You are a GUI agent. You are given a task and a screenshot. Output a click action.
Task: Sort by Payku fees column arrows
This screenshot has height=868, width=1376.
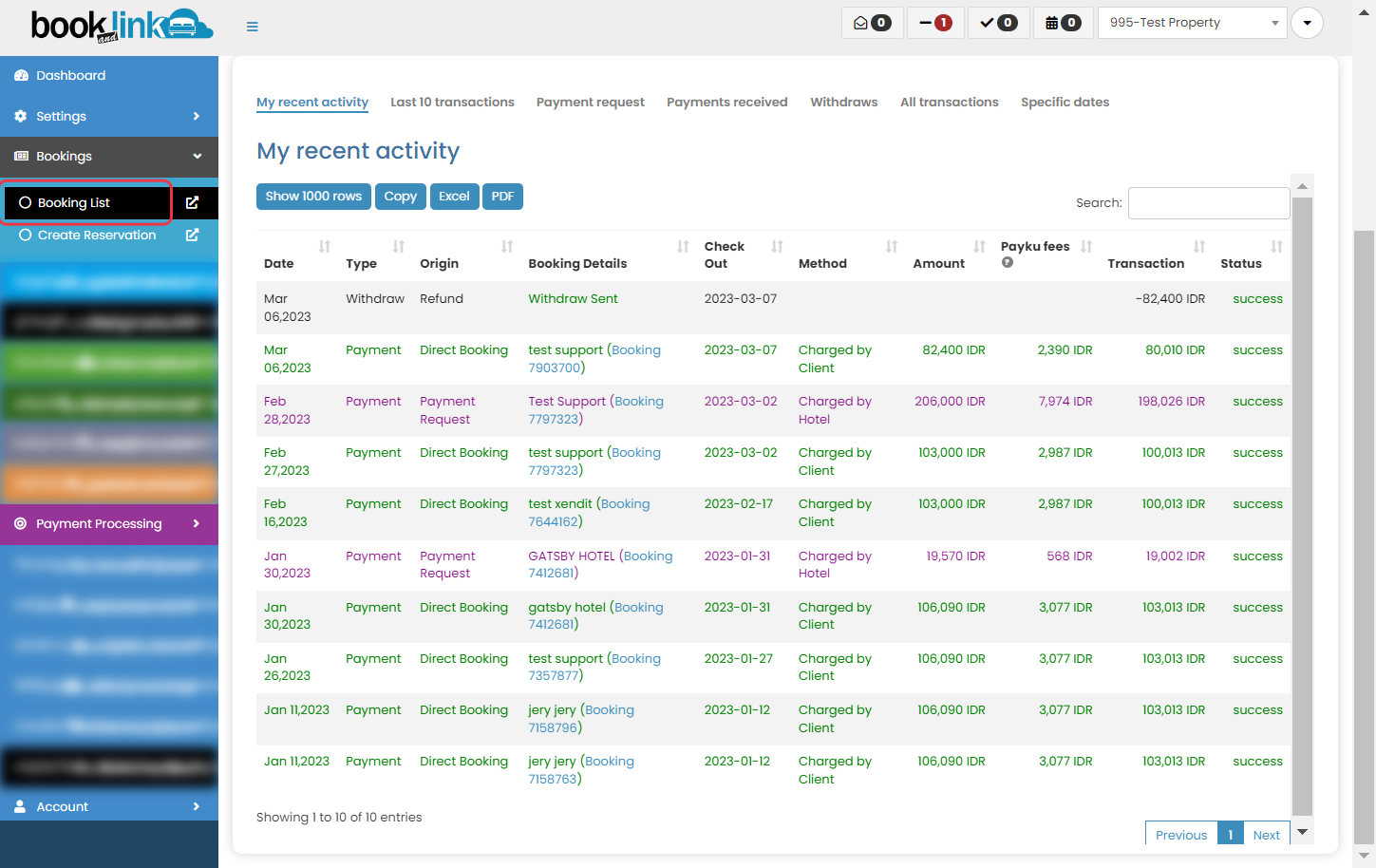[1086, 247]
